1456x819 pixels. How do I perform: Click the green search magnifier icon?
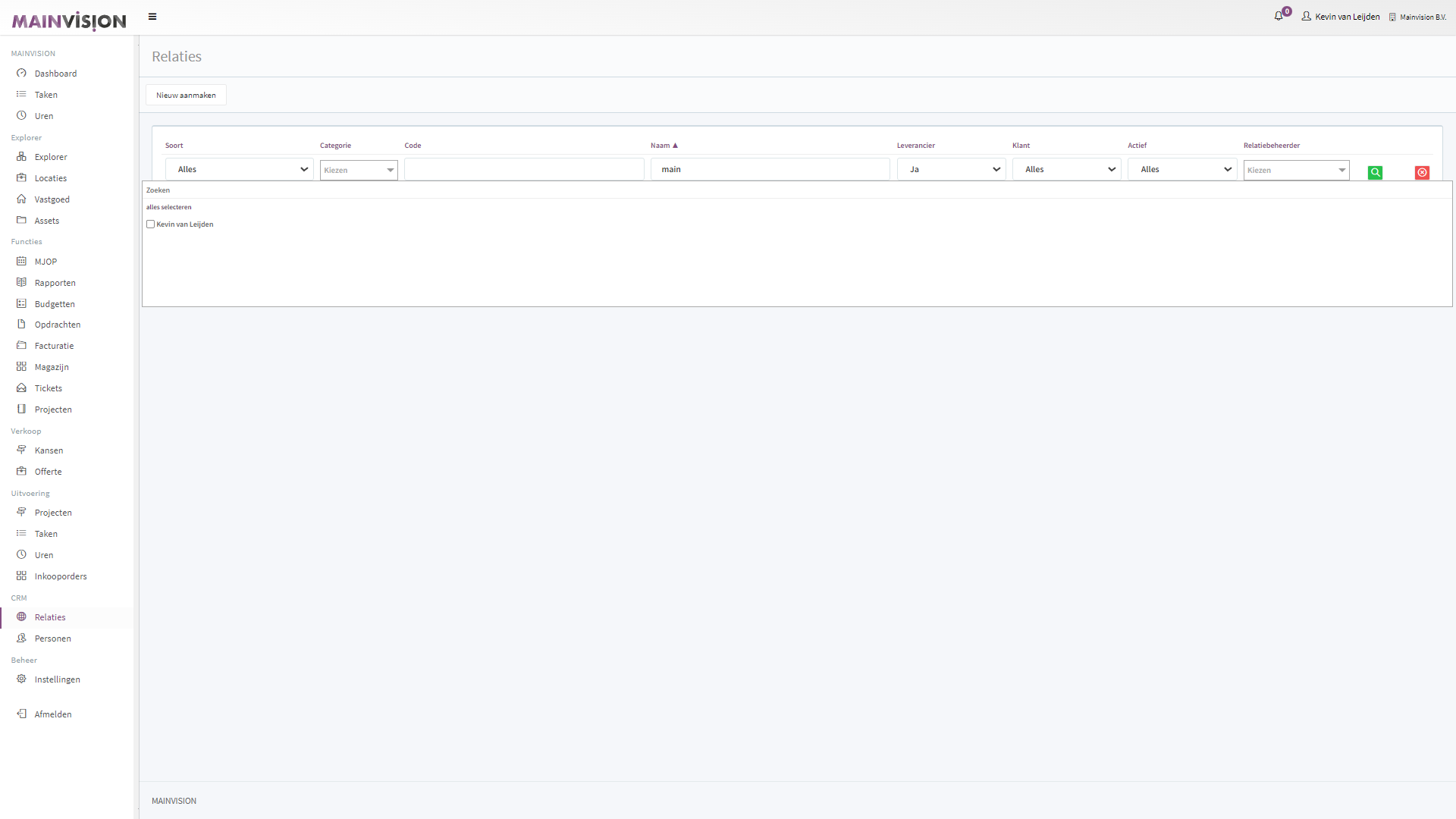[1375, 173]
